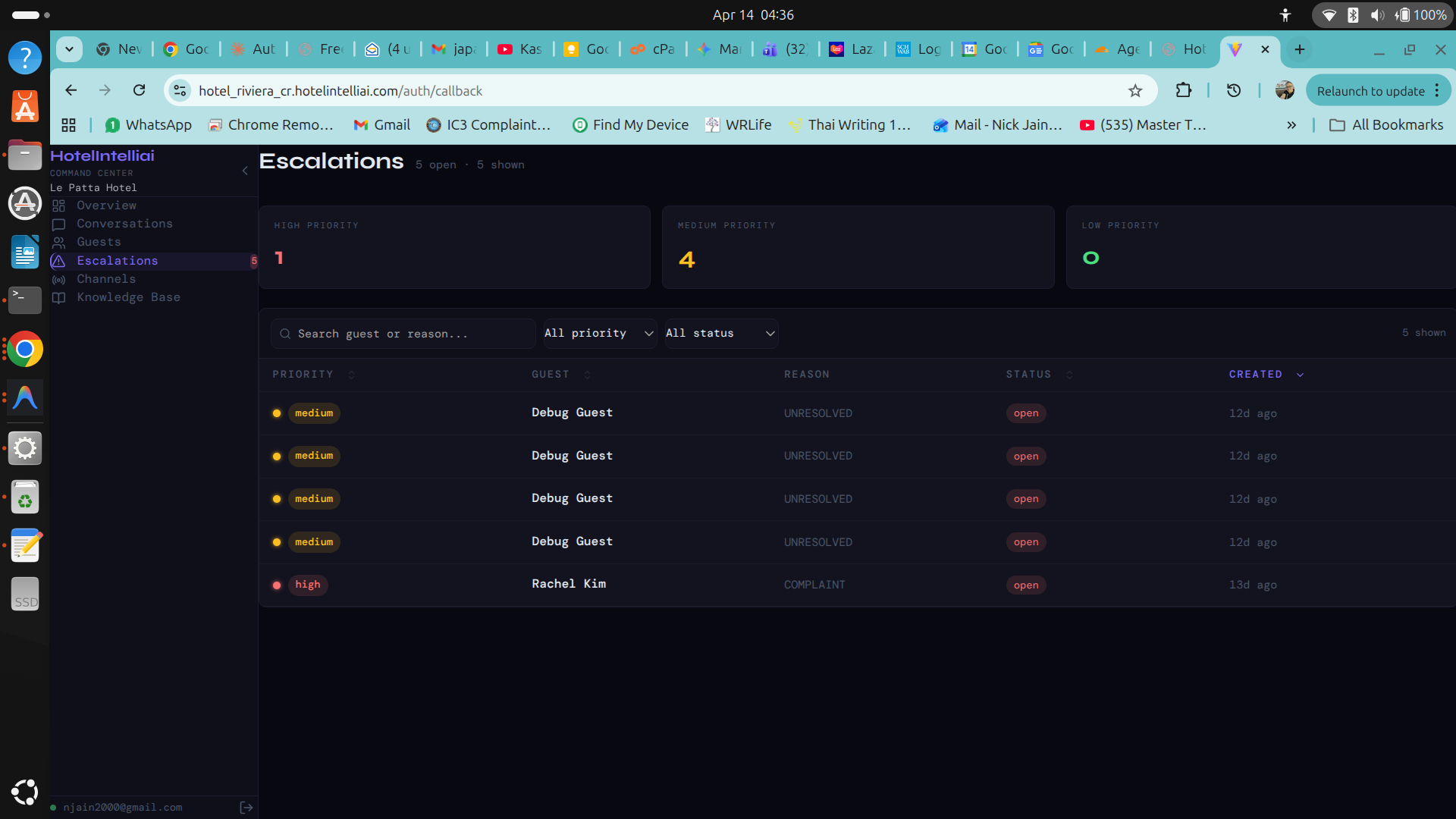Viewport: 1456px width, 819px height.
Task: Open the Chrome extensions puzzle icon
Action: coord(1183,91)
